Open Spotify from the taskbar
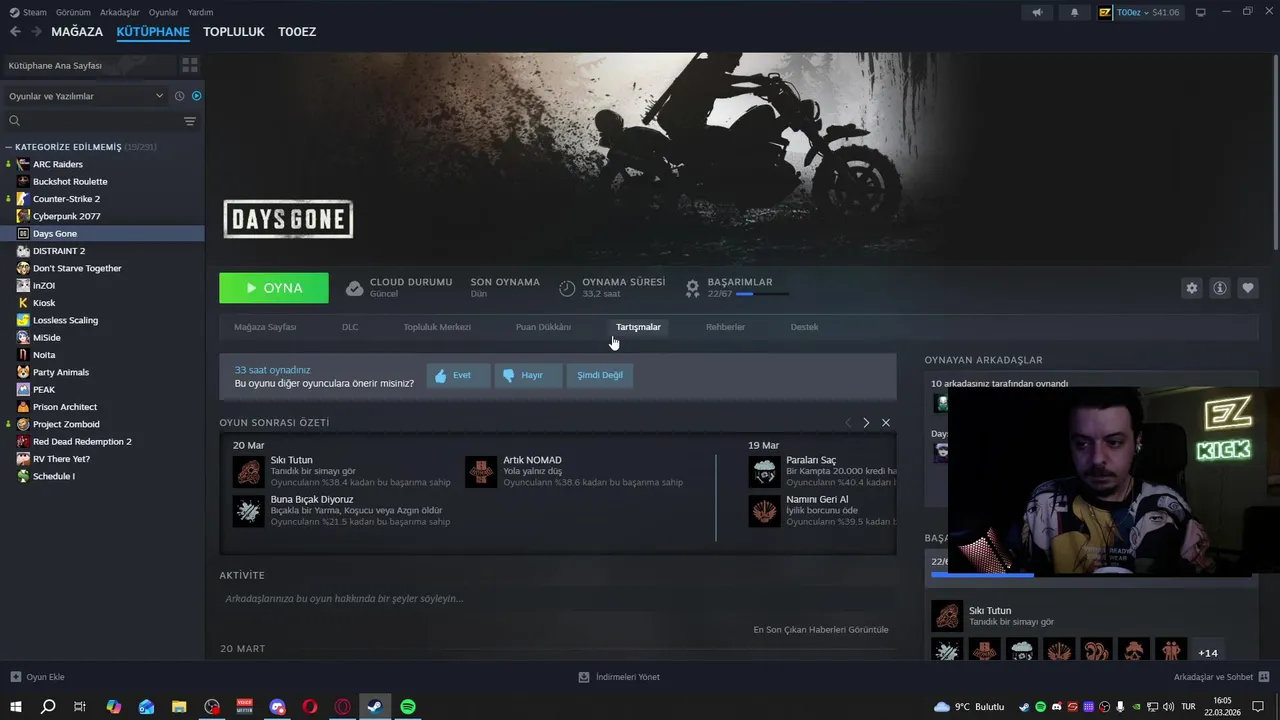 pyautogui.click(x=408, y=706)
